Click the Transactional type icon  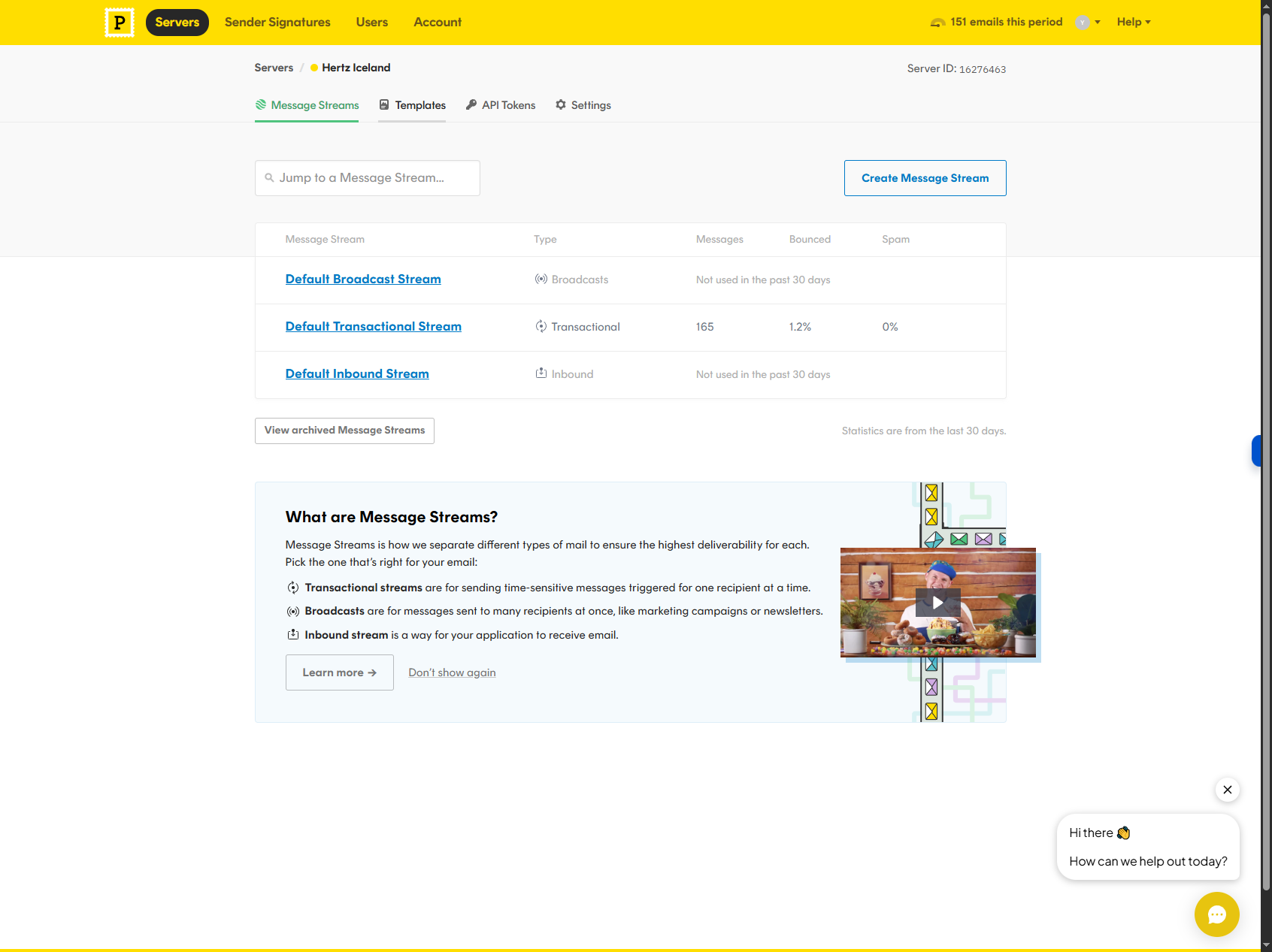pos(541,326)
